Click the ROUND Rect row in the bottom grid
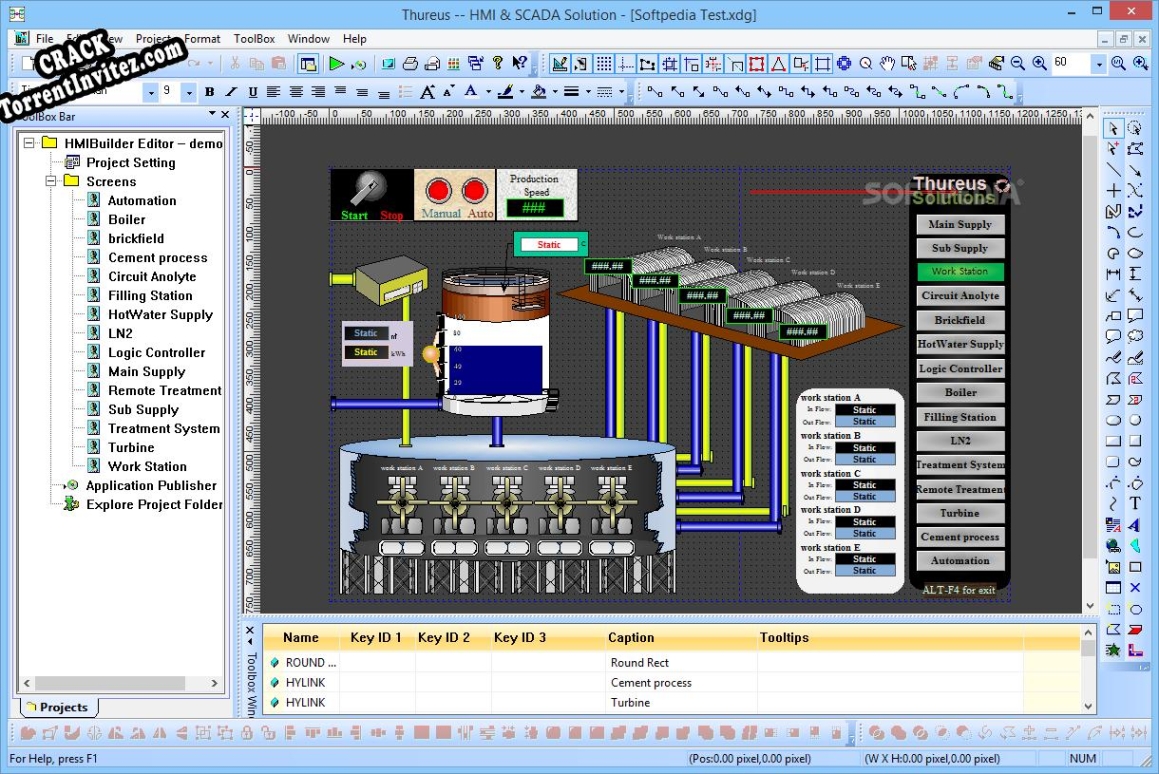1159x774 pixels. pos(310,662)
